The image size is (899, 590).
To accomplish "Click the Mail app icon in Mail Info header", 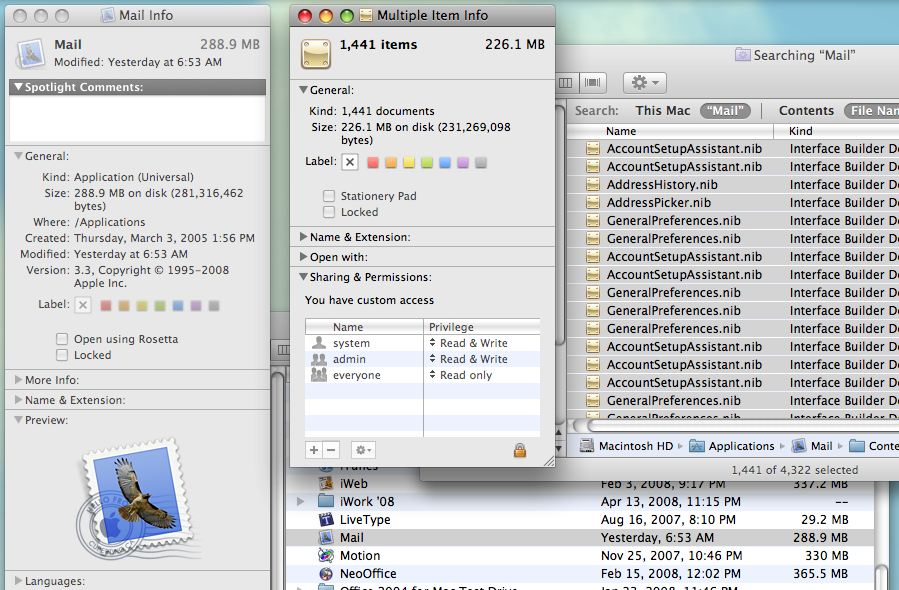I will point(31,53).
